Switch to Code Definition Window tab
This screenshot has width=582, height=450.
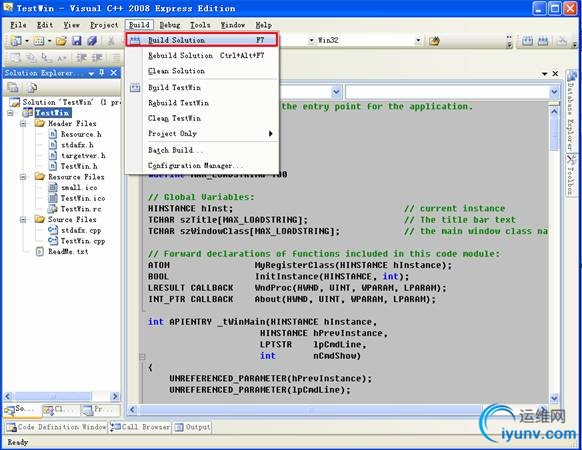click(56, 427)
